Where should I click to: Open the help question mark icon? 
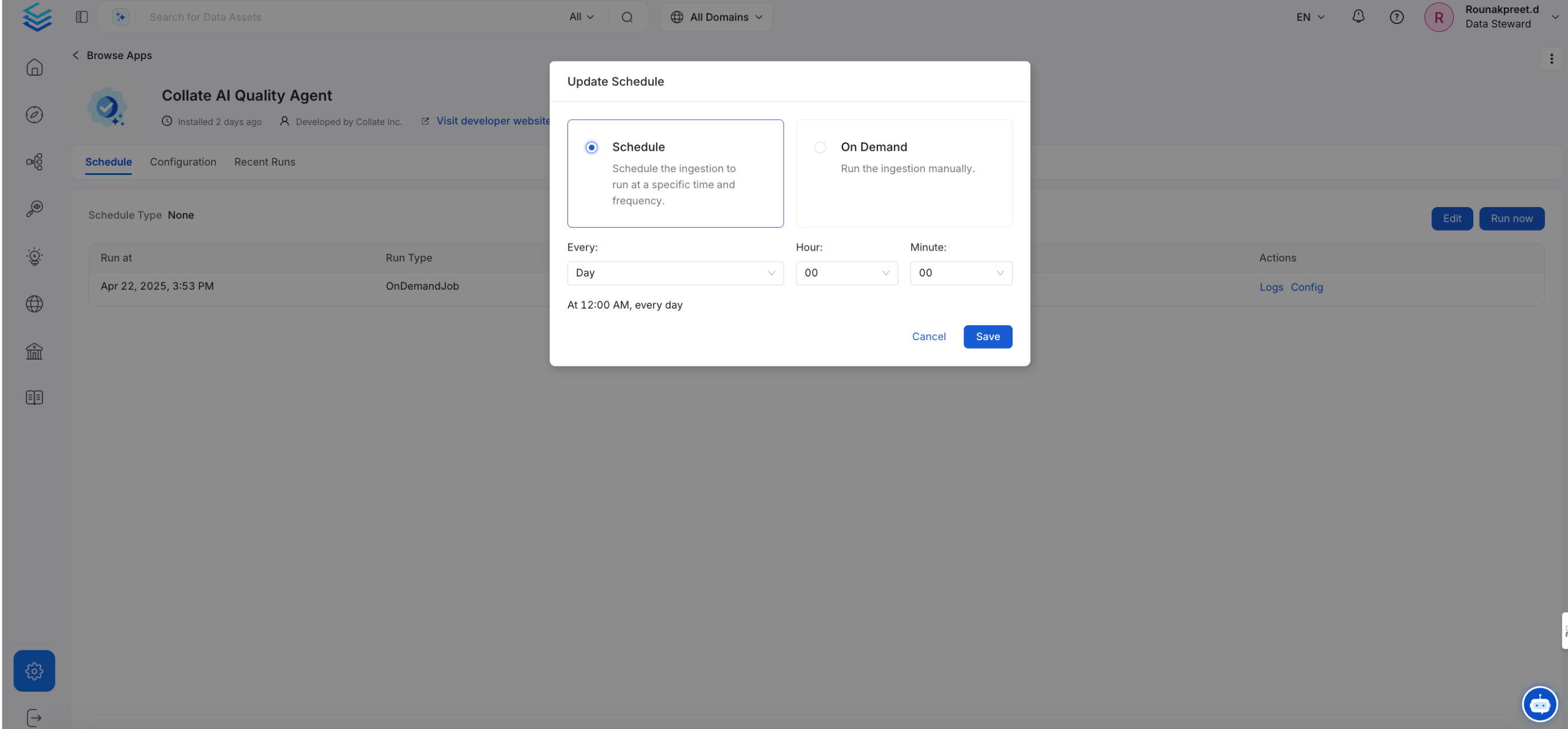click(1396, 17)
